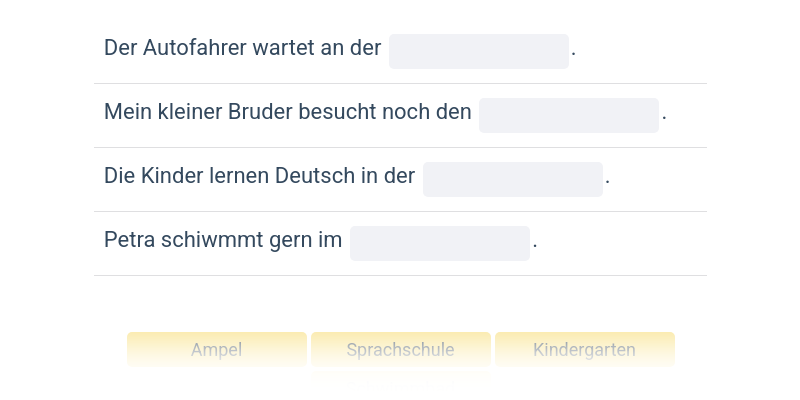
Task: Click the word "Bruder" in second sentence
Action: click(262, 113)
